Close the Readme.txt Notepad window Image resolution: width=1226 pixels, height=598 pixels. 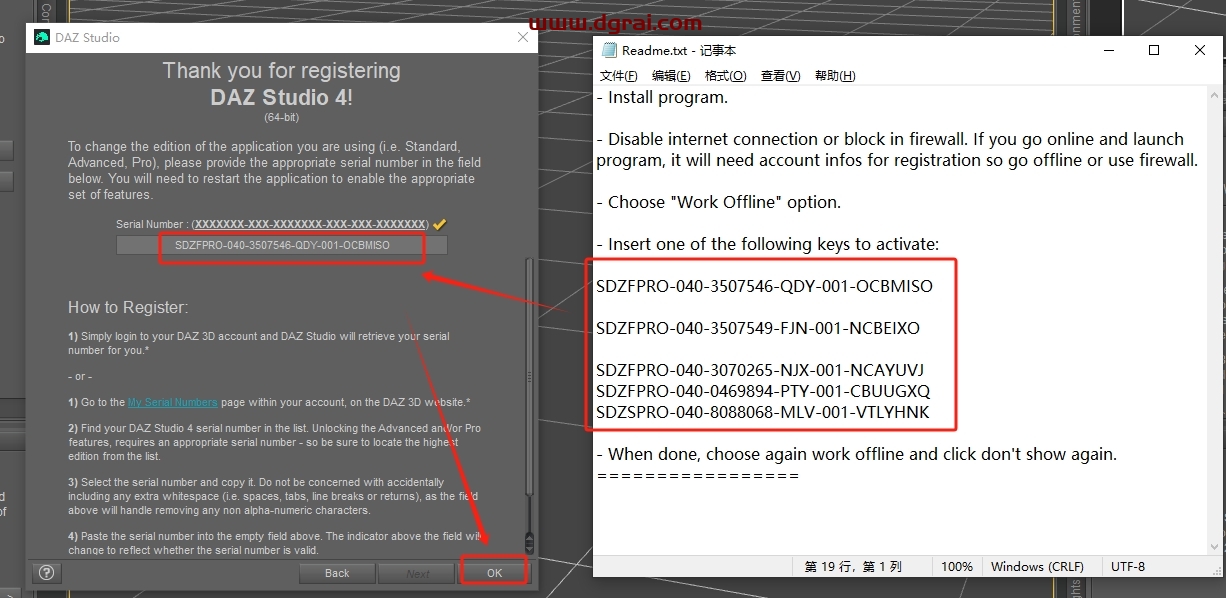pyautogui.click(x=1200, y=51)
